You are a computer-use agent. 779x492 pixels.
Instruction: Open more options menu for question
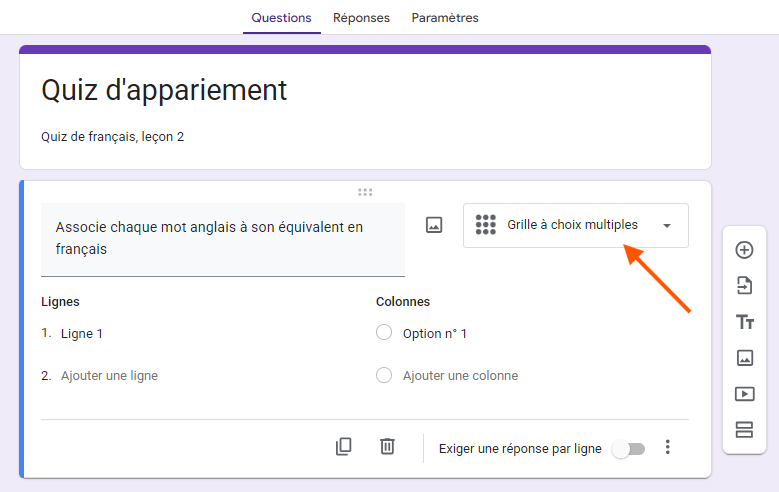coord(668,447)
